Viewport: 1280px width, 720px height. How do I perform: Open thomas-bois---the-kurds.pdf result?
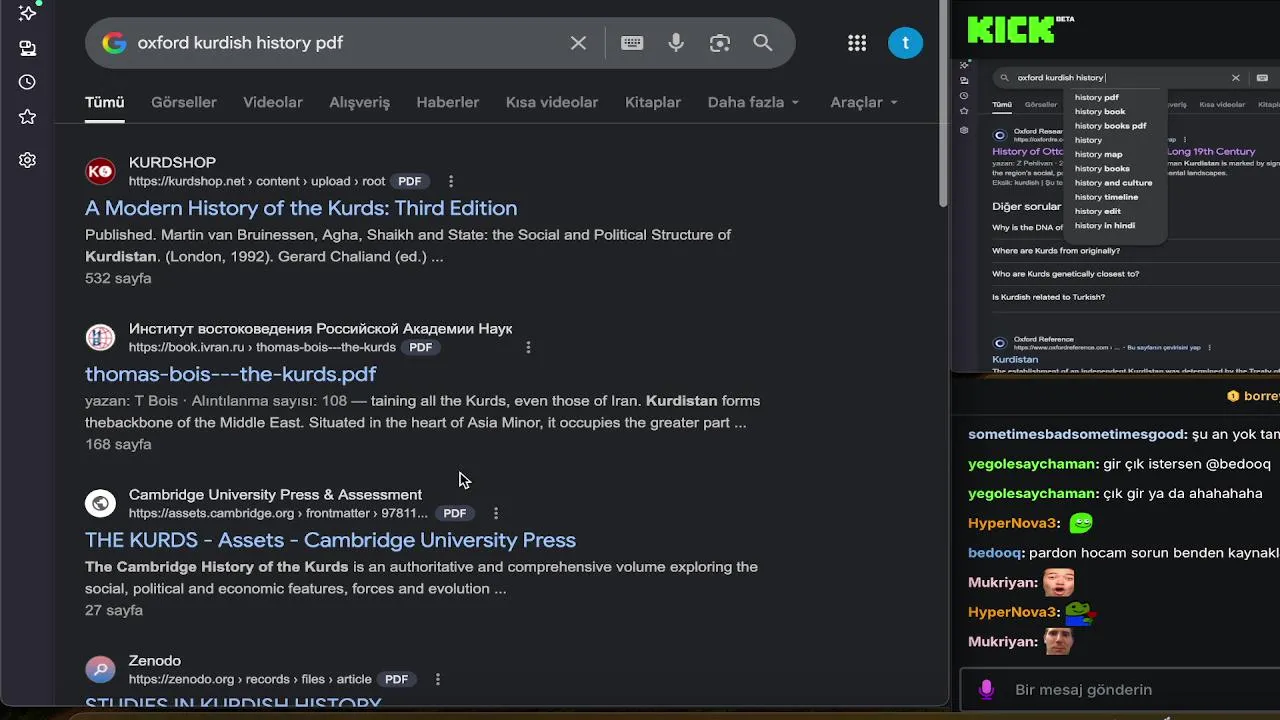coord(230,374)
